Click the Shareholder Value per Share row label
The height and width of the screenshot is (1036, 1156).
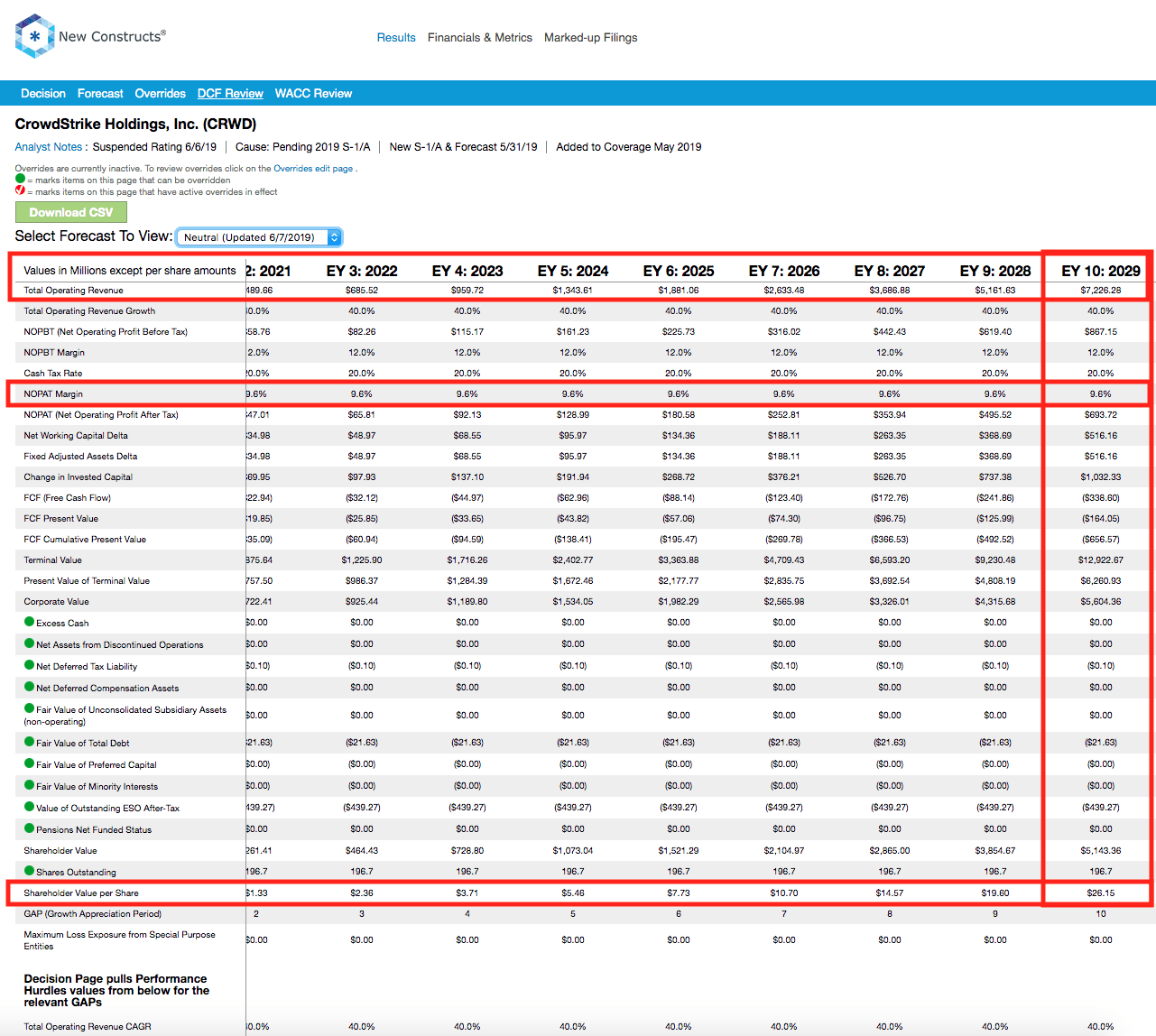(x=81, y=893)
